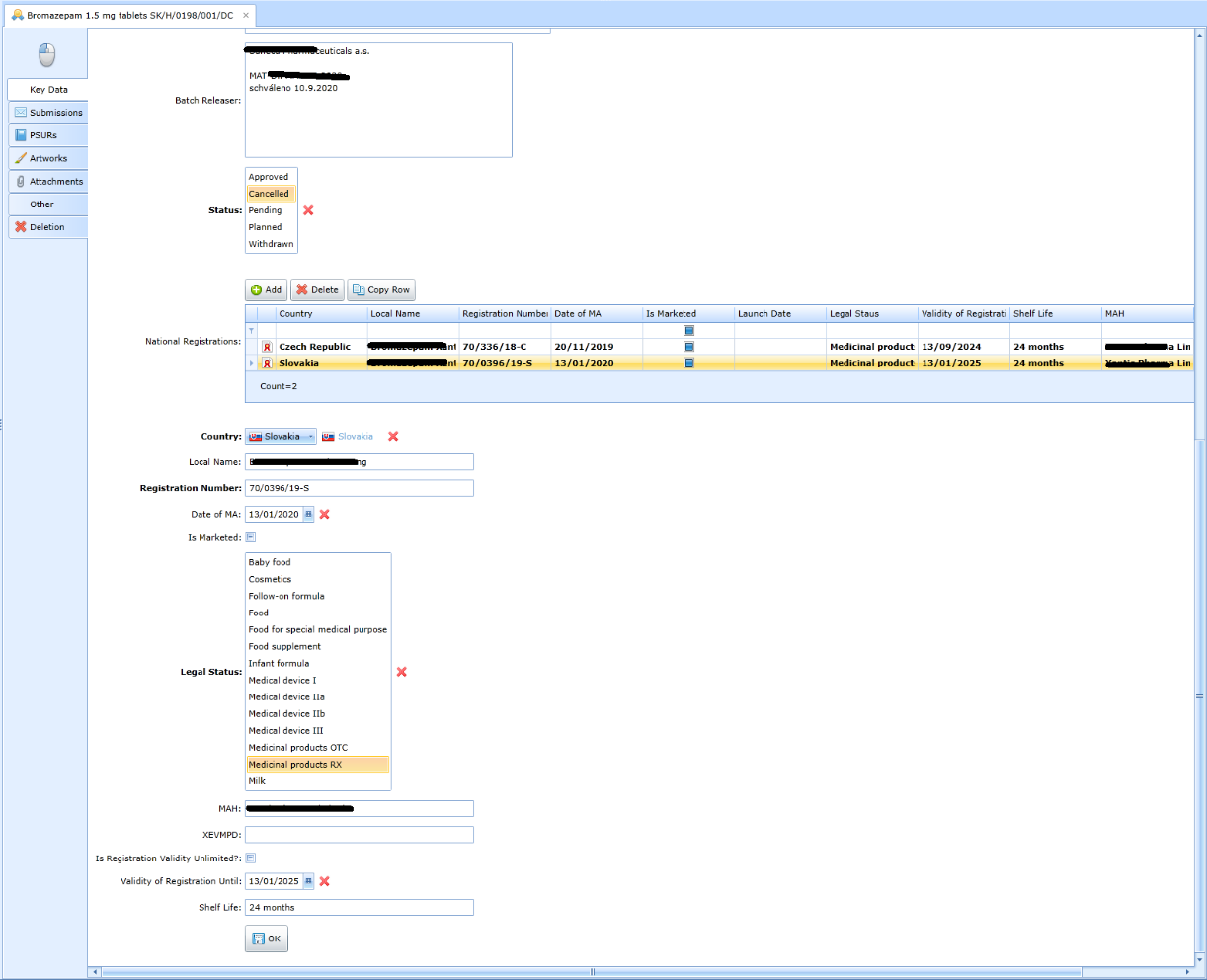The width and height of the screenshot is (1207, 980).
Task: Clear Date of MA using red X icon
Action: point(324,514)
